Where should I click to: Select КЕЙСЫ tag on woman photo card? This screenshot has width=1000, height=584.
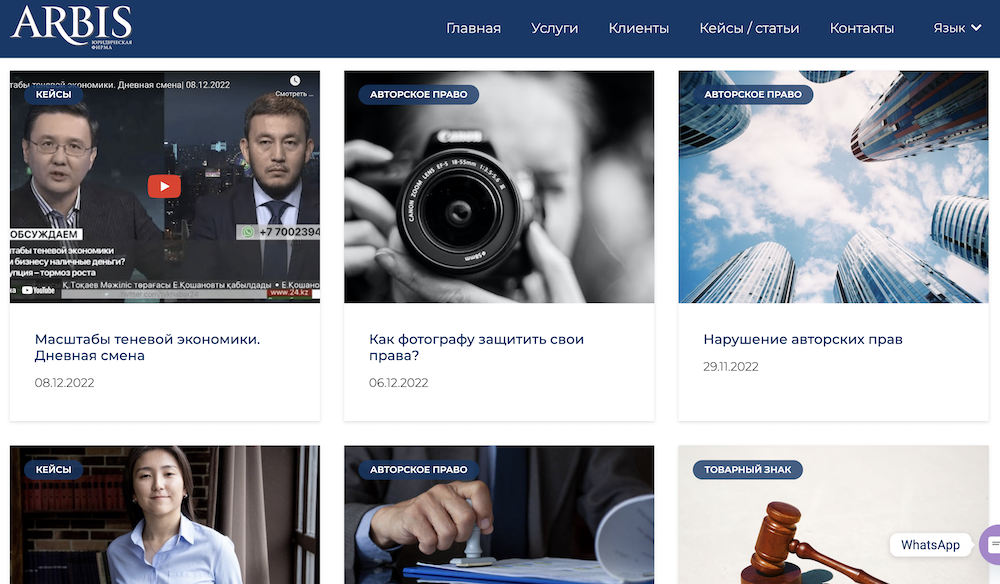53,469
